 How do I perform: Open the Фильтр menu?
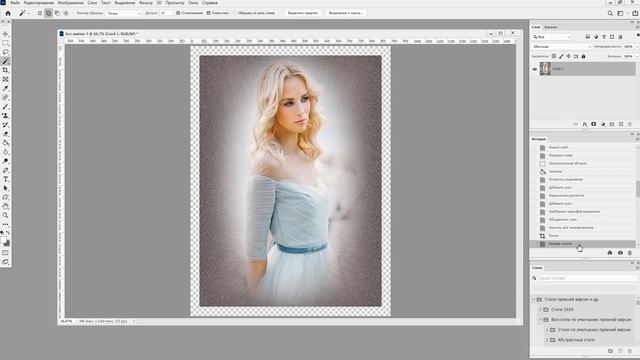tap(146, 3)
